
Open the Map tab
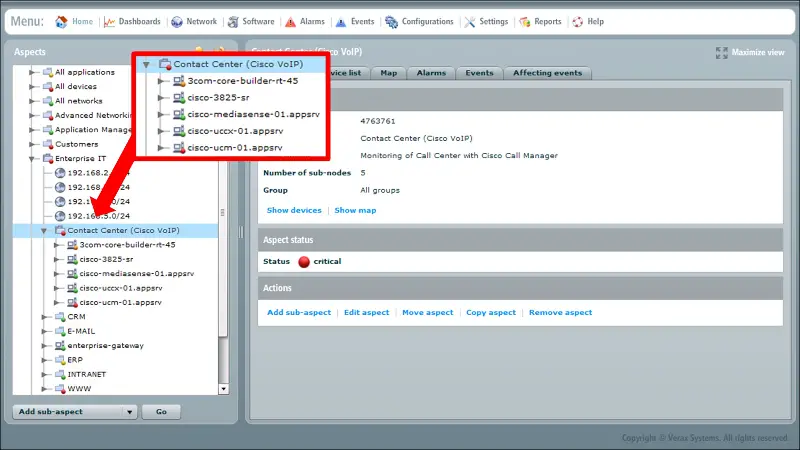click(x=389, y=73)
